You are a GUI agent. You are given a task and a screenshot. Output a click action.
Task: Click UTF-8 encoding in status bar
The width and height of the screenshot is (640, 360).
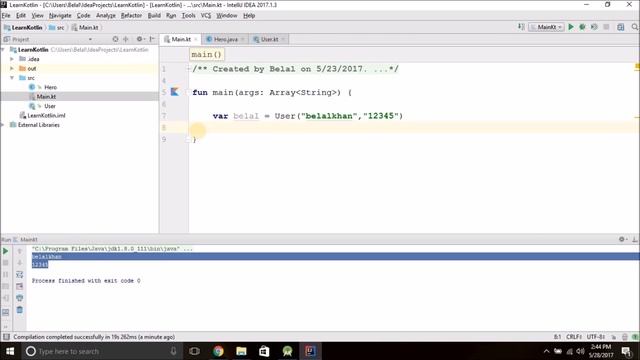pyautogui.click(x=596, y=337)
